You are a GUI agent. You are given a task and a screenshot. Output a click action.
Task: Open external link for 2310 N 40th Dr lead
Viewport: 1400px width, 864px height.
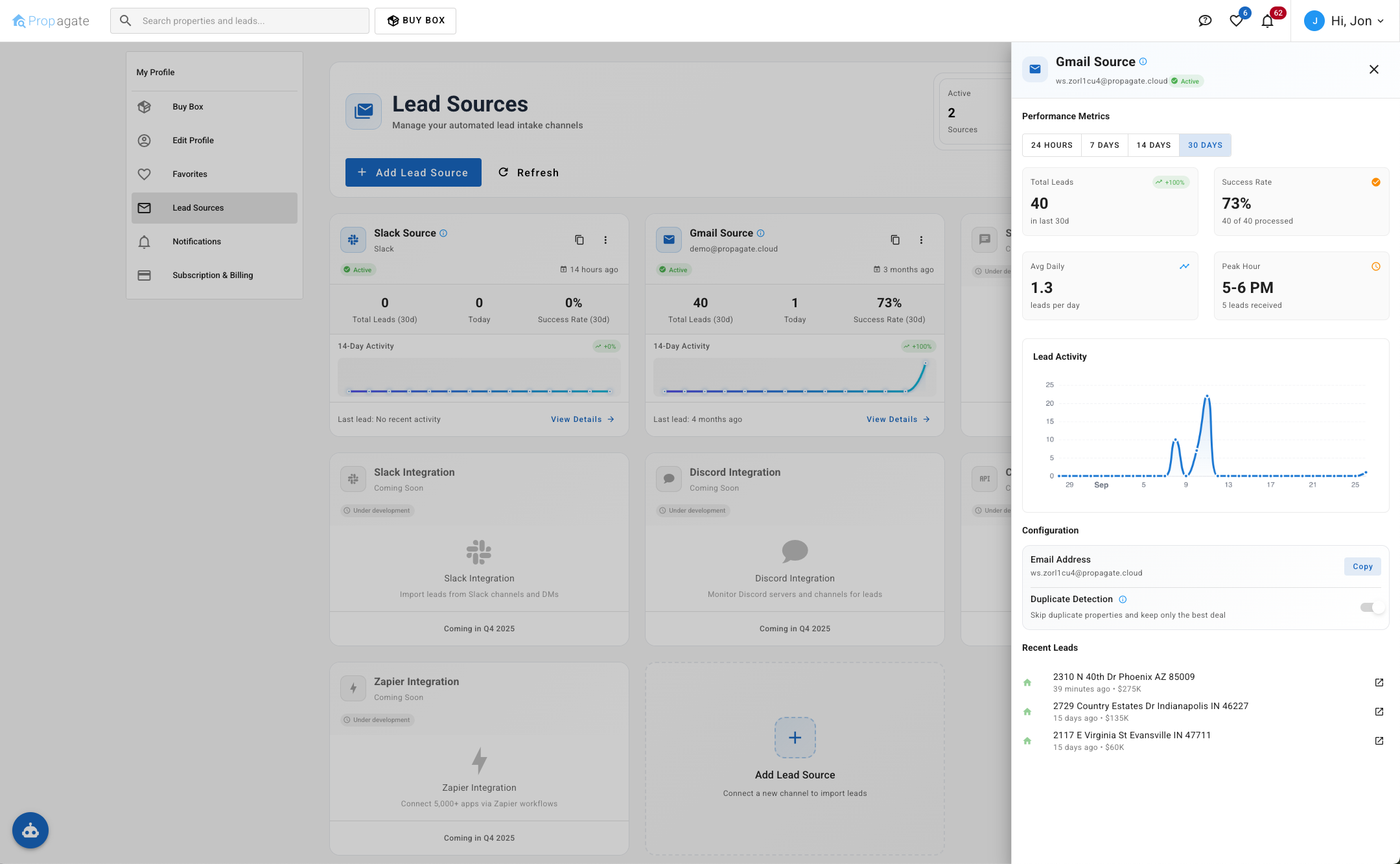[1378, 682]
